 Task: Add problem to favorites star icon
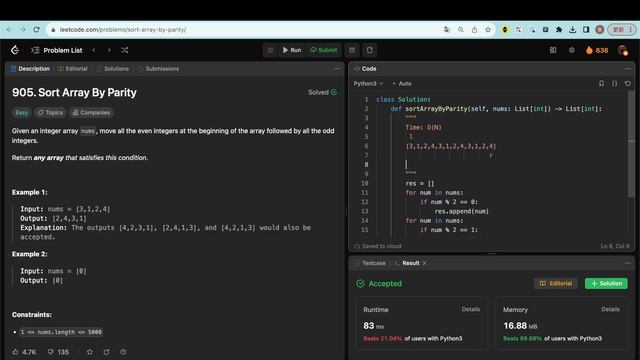tap(90, 352)
